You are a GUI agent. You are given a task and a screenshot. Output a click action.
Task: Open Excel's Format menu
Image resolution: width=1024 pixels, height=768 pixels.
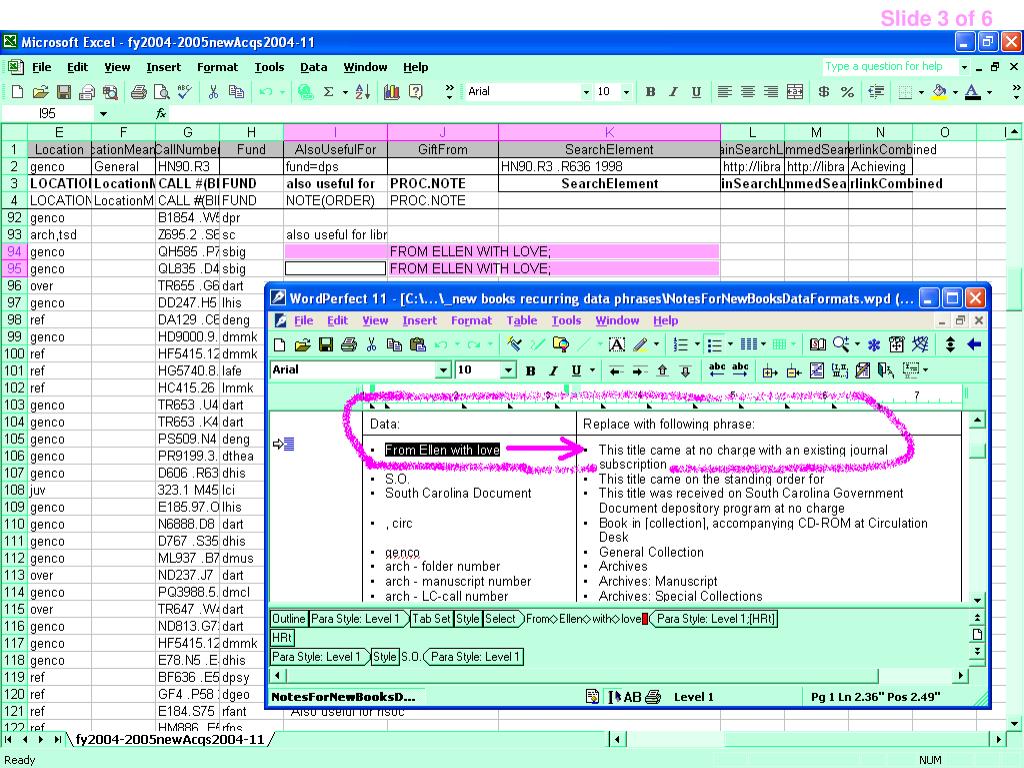[x=217, y=67]
